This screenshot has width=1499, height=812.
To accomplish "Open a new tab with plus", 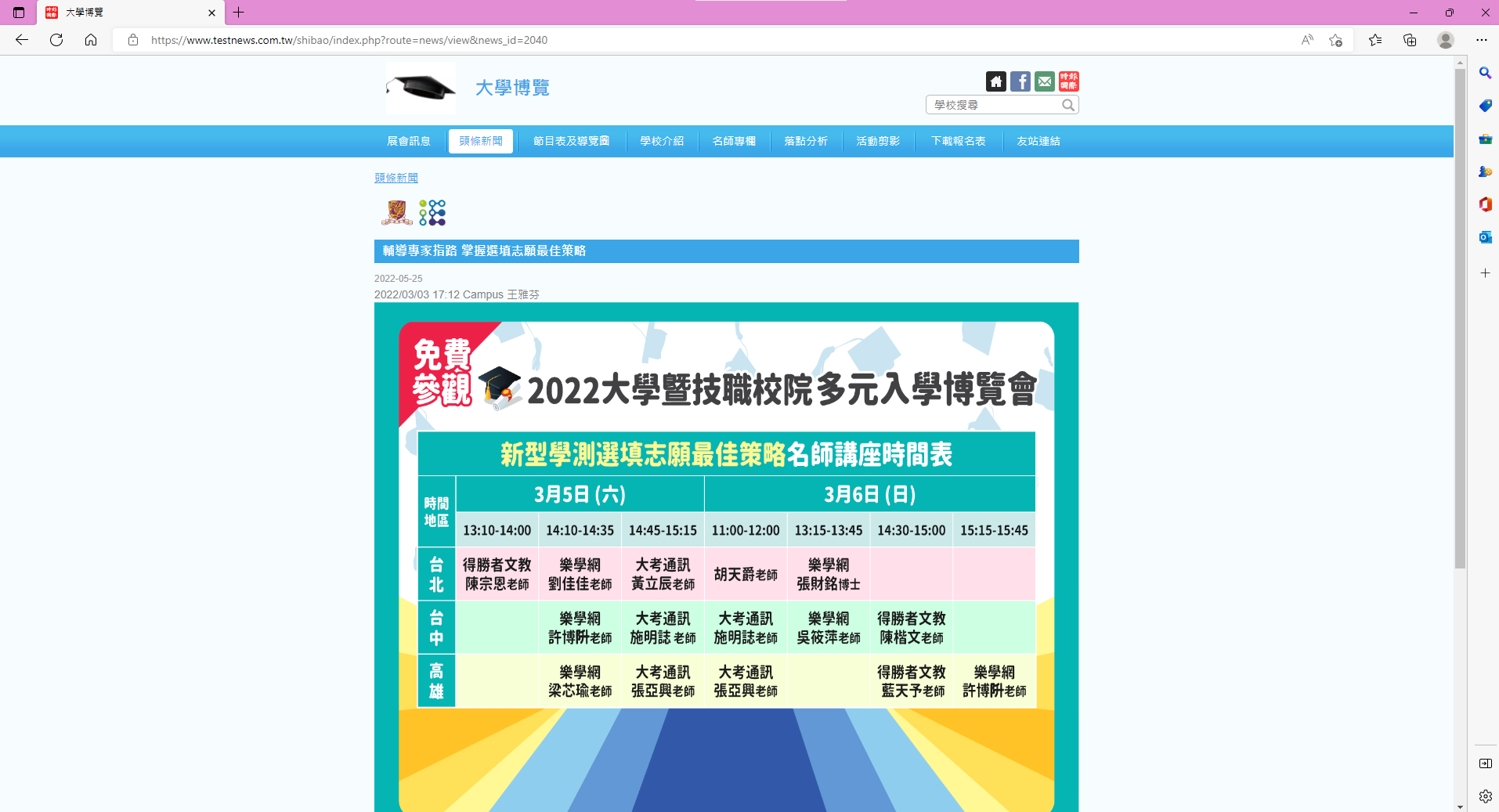I will click(239, 13).
